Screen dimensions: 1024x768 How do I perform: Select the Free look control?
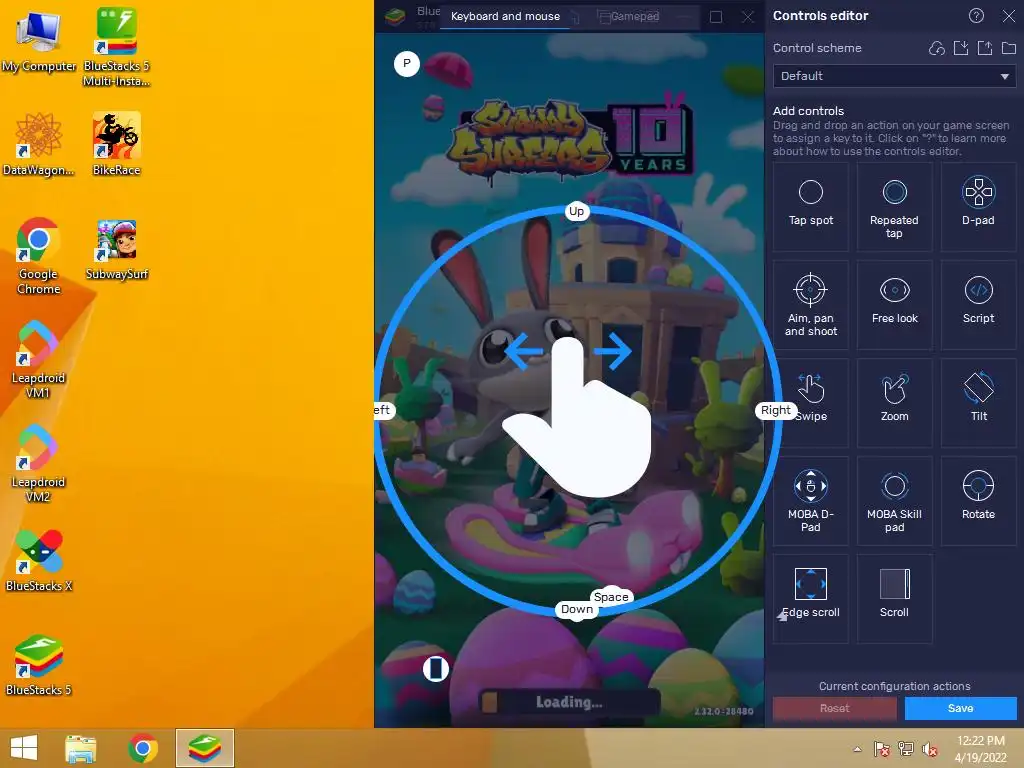(894, 304)
